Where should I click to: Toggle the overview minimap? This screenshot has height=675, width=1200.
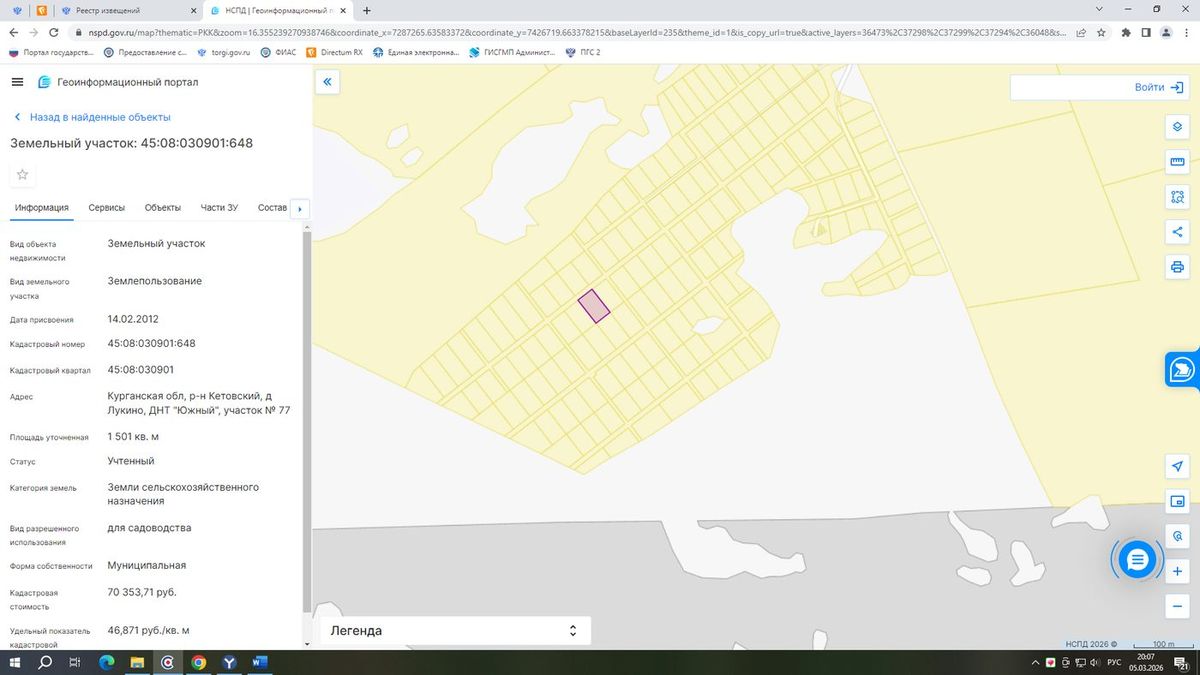1177,501
